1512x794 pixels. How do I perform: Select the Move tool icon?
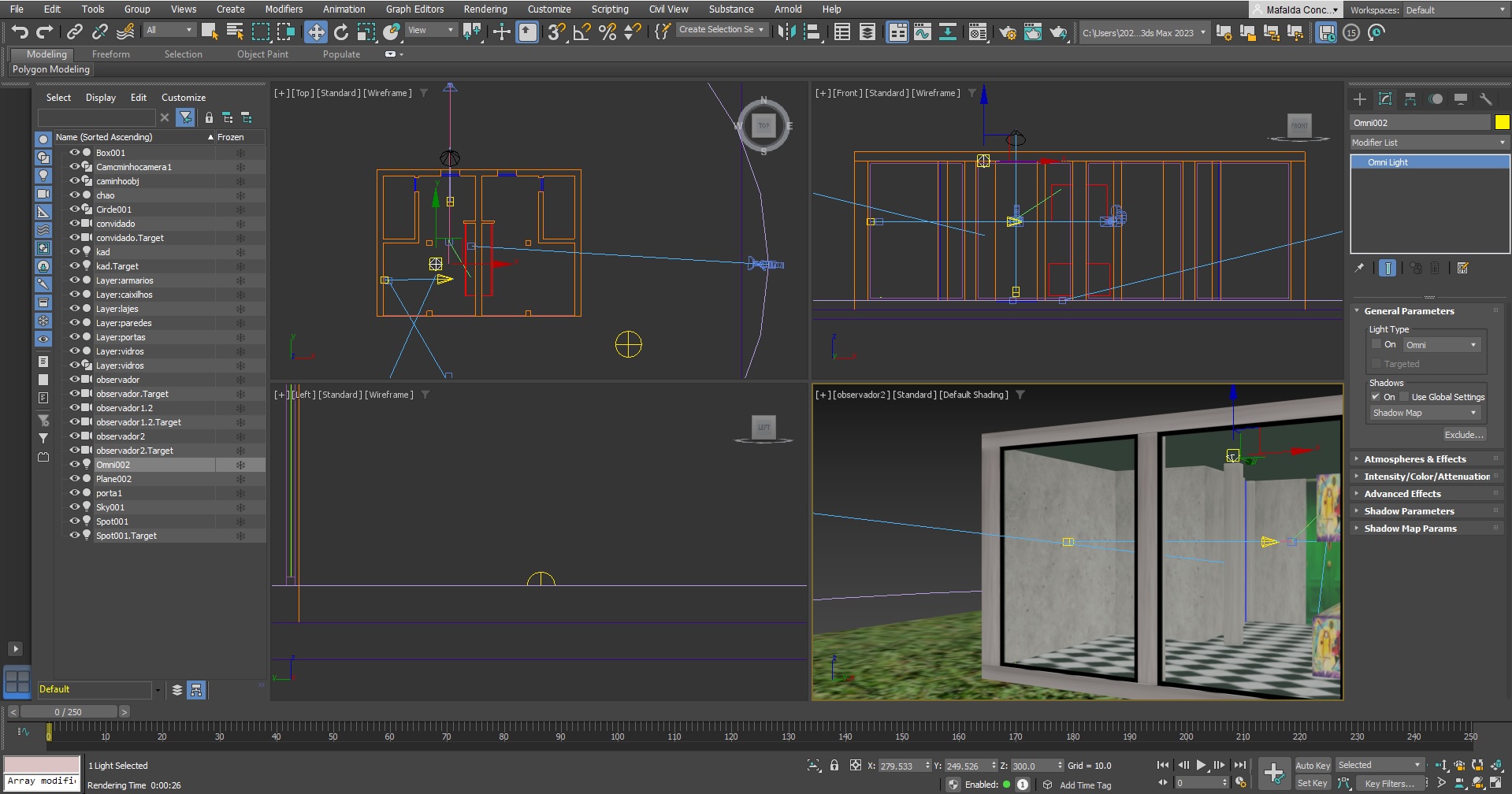pyautogui.click(x=316, y=32)
